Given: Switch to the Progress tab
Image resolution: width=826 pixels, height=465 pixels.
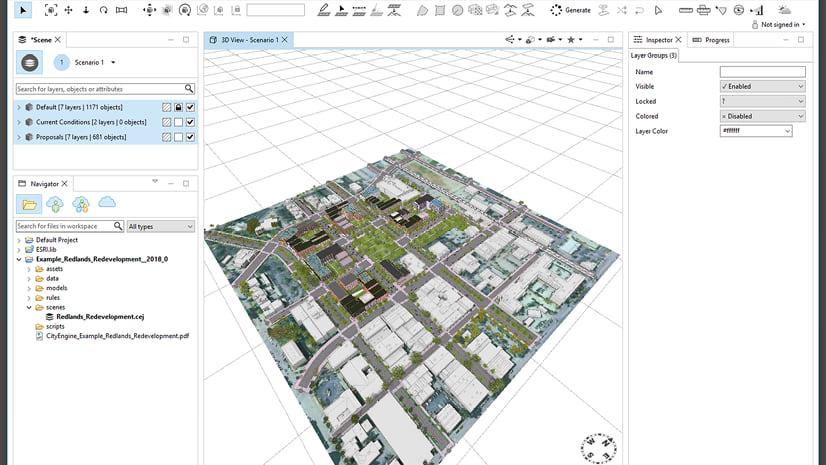Looking at the screenshot, I should point(716,40).
